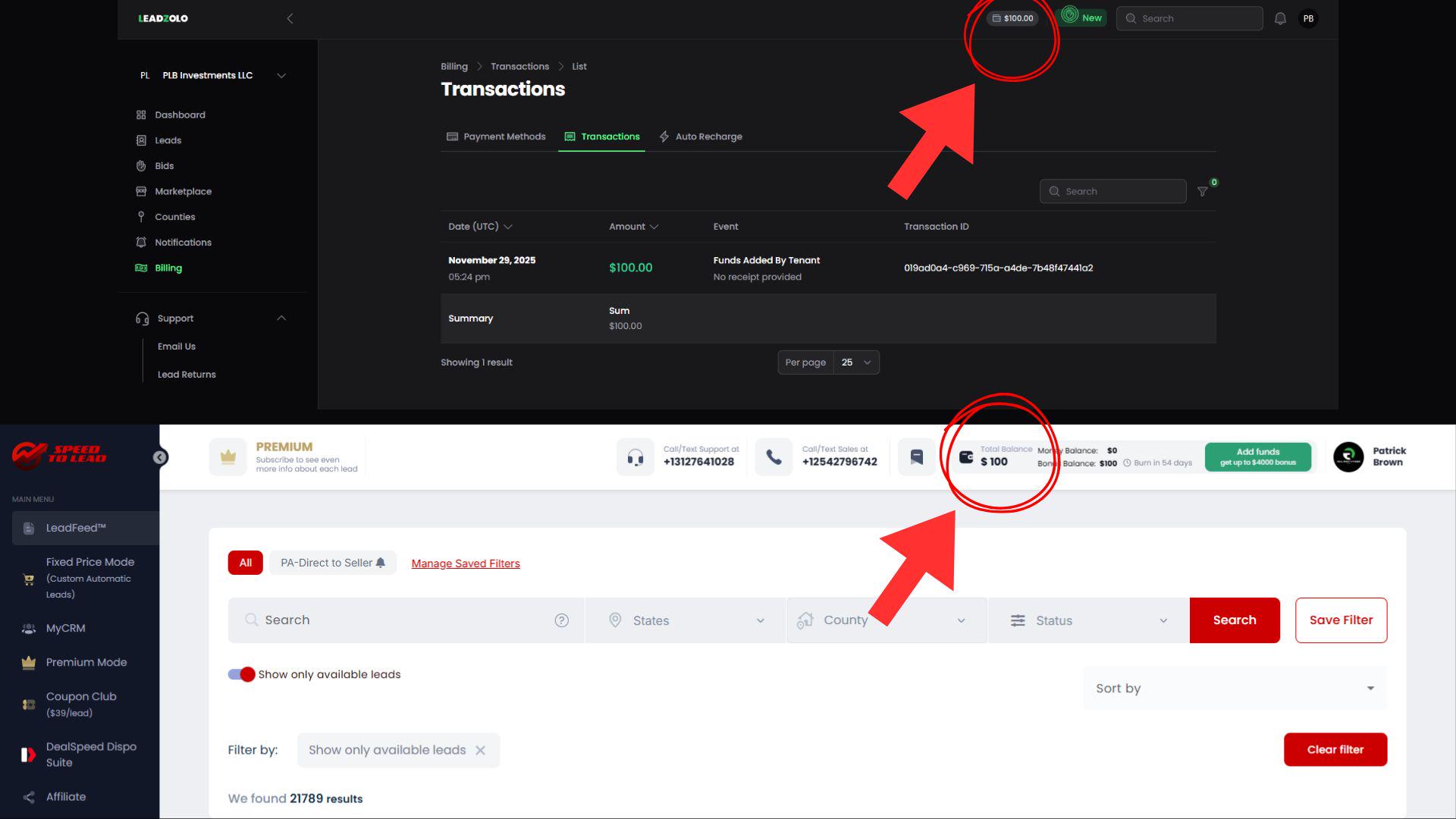1456x819 pixels.
Task: Open the Sort by dropdown
Action: tap(1234, 688)
